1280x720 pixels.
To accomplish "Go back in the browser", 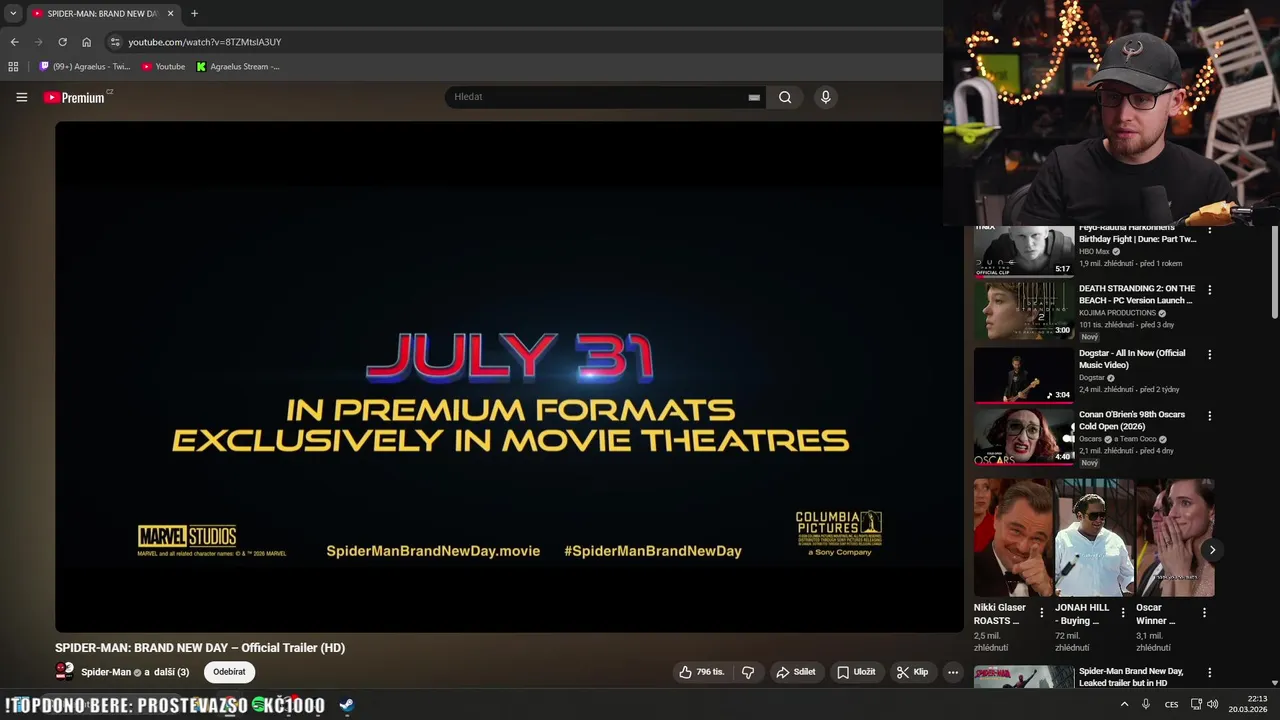I will click(14, 42).
